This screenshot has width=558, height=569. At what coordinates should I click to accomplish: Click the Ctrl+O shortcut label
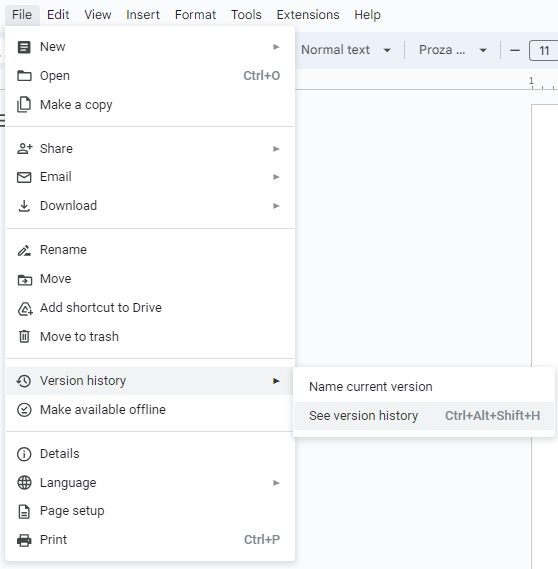(x=262, y=76)
